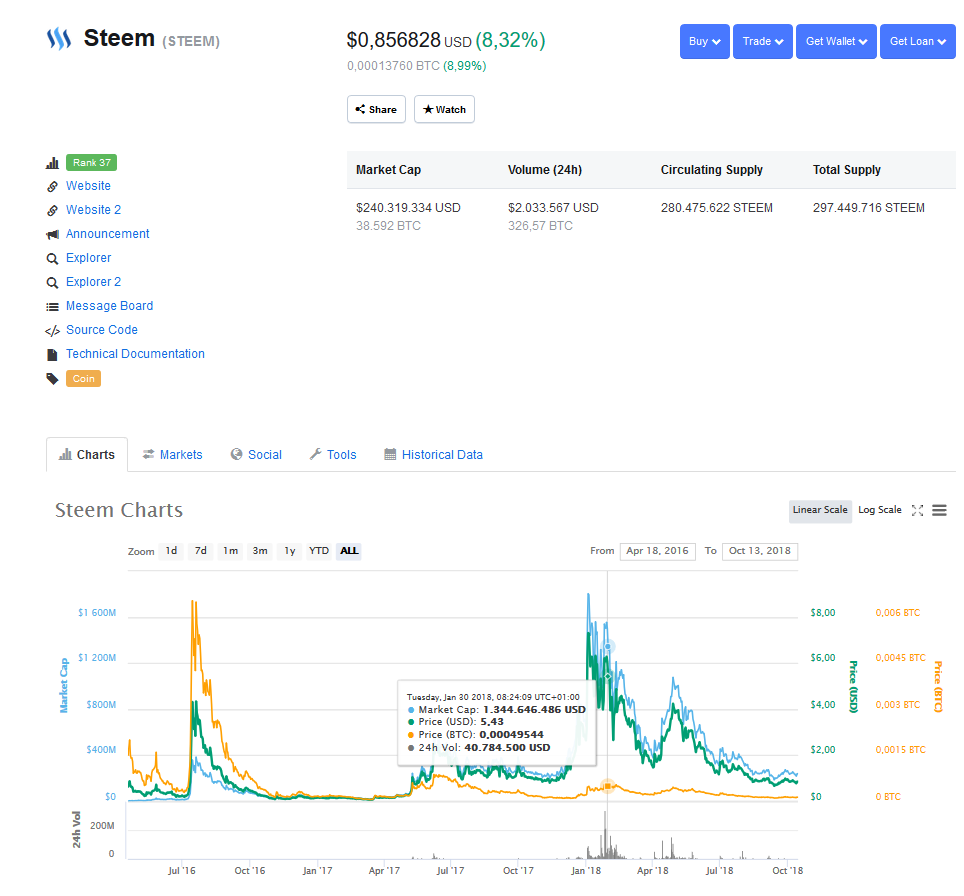Switch to the Historical Data tab

click(433, 455)
